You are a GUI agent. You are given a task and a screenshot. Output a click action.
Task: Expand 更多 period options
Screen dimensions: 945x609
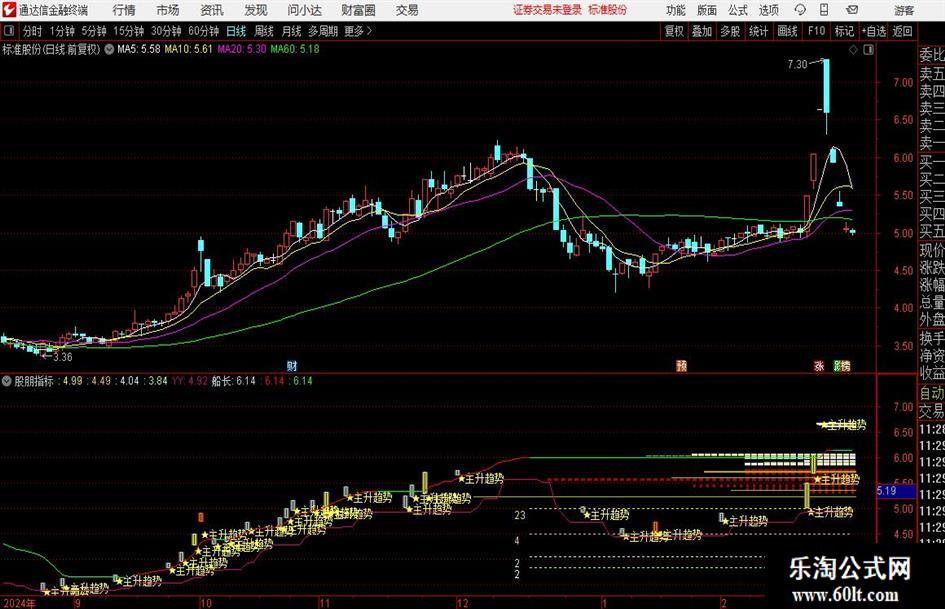pos(358,31)
